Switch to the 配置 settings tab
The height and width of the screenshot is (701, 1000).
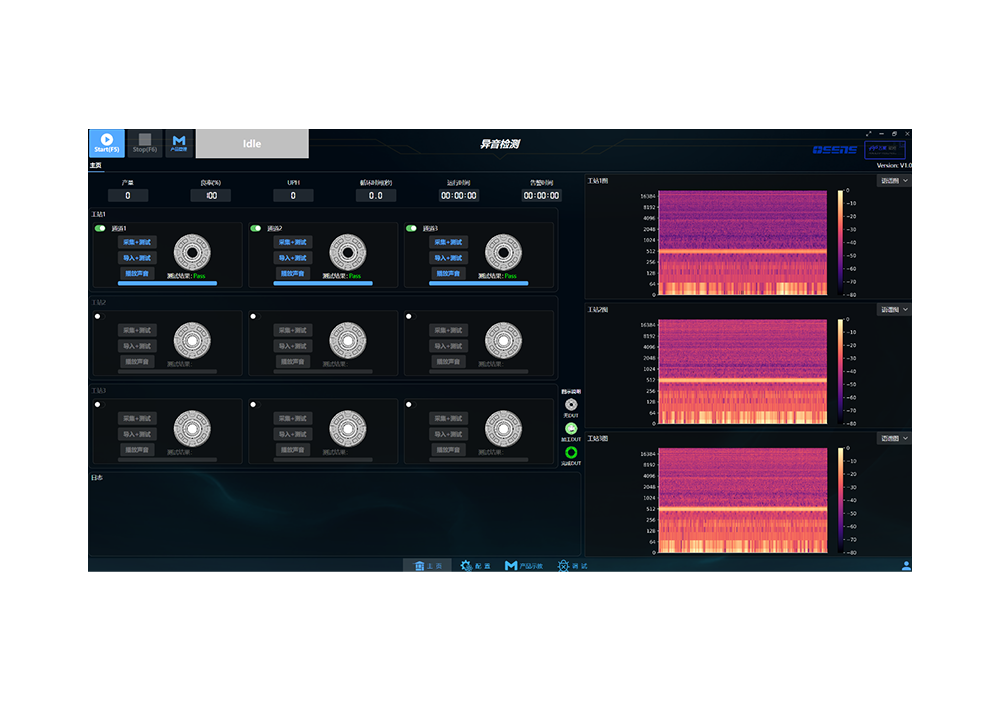click(476, 566)
